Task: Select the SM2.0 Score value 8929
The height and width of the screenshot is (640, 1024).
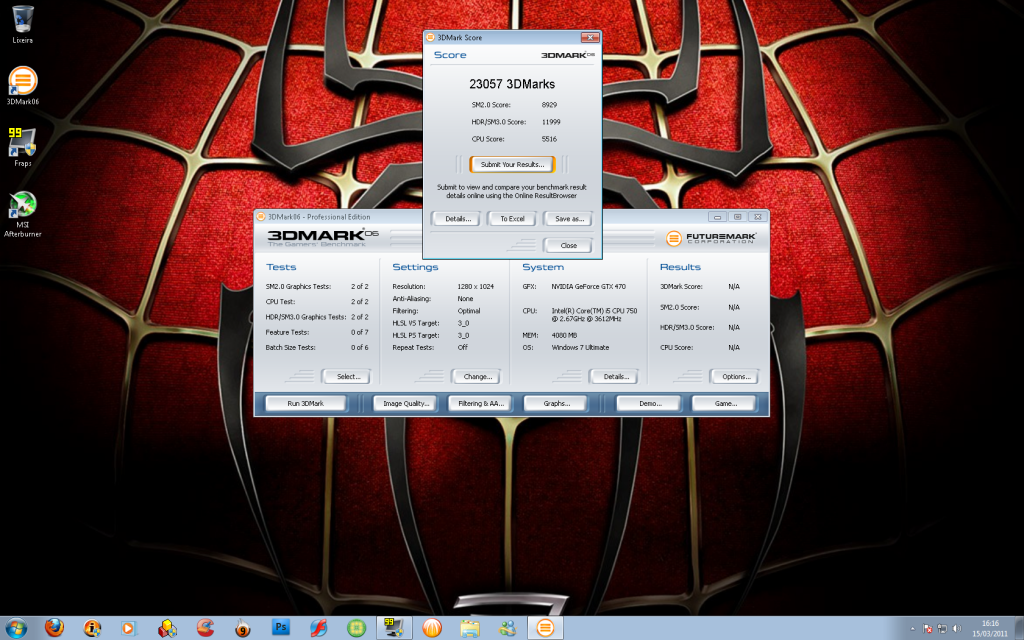Action: tap(549, 104)
